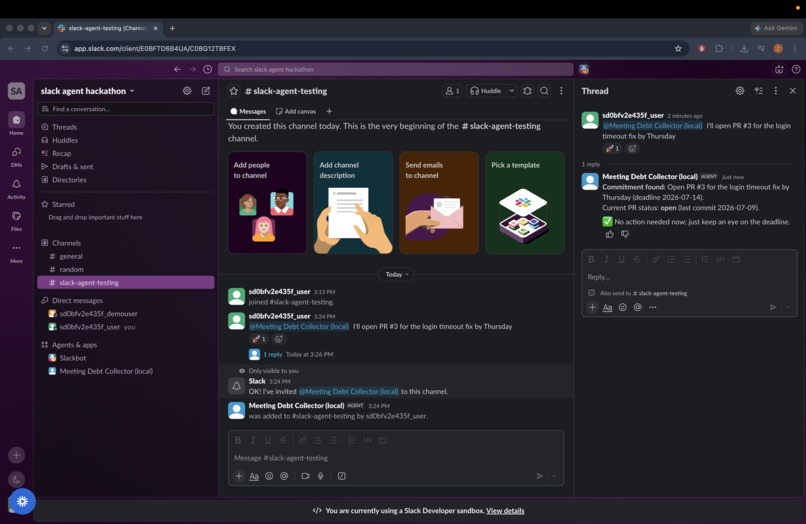Open thread settings gear icon

[x=740, y=91]
